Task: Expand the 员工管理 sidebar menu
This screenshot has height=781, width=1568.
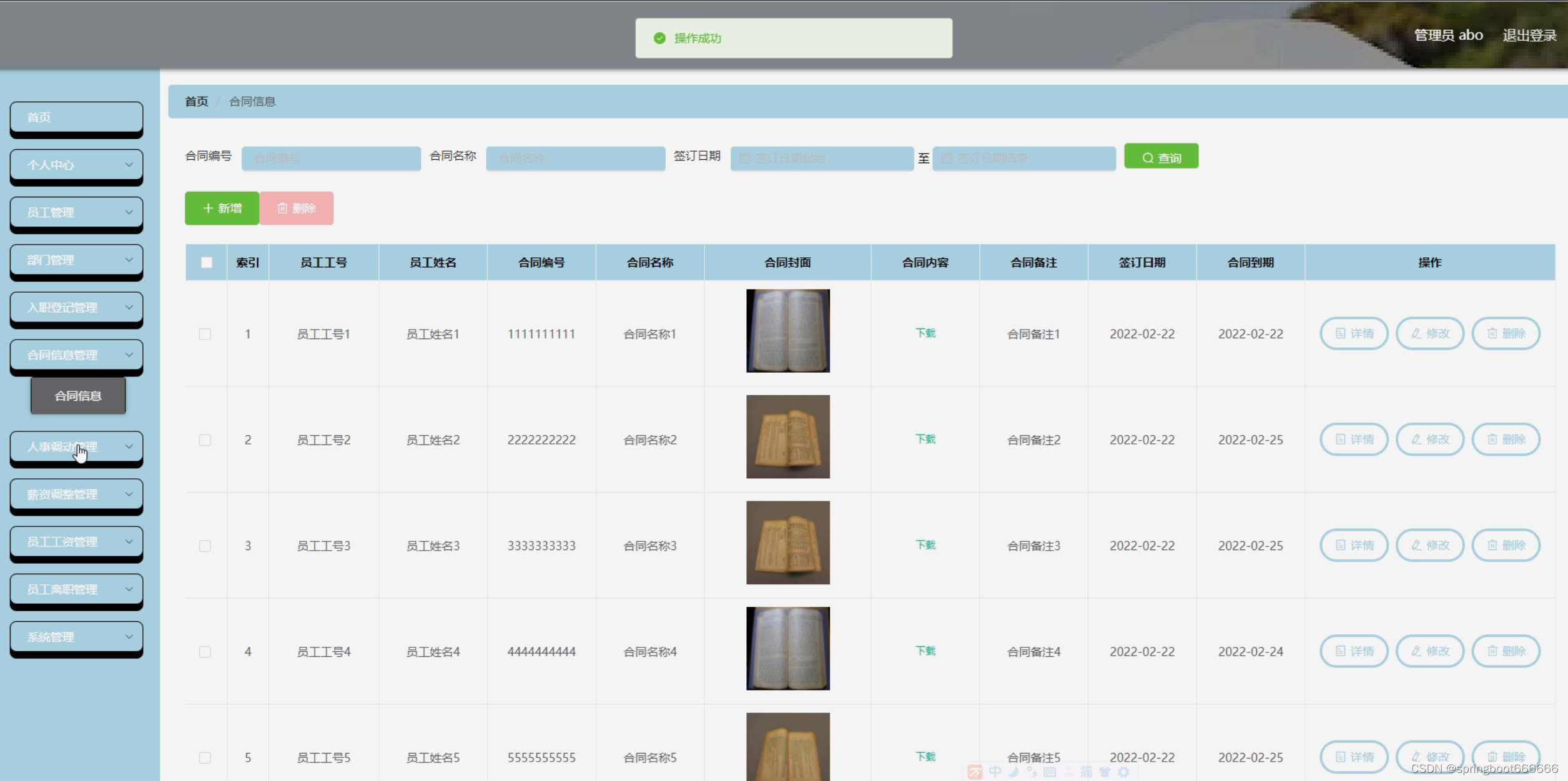Action: point(76,212)
